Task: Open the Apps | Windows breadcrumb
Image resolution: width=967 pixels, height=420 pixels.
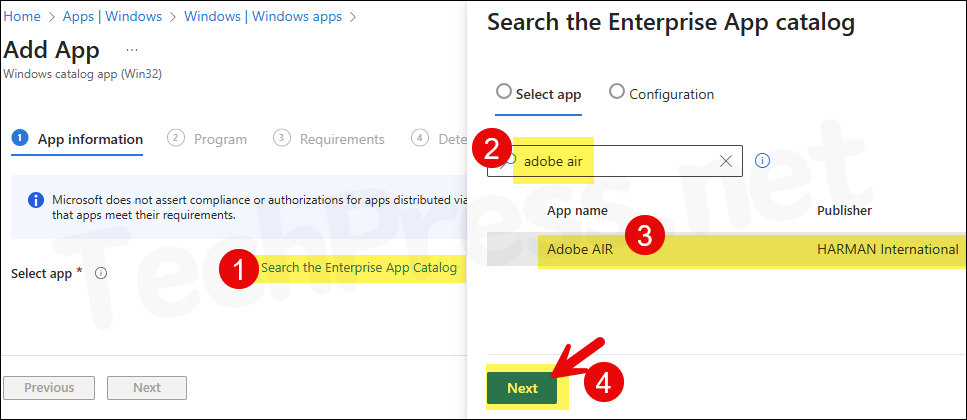Action: tap(112, 17)
